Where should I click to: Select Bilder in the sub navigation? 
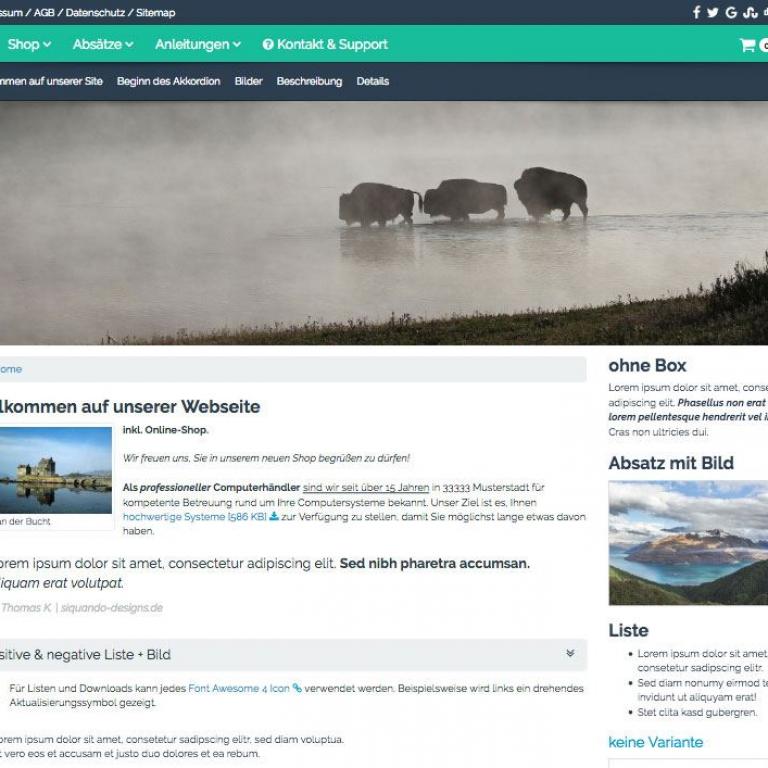[x=248, y=81]
